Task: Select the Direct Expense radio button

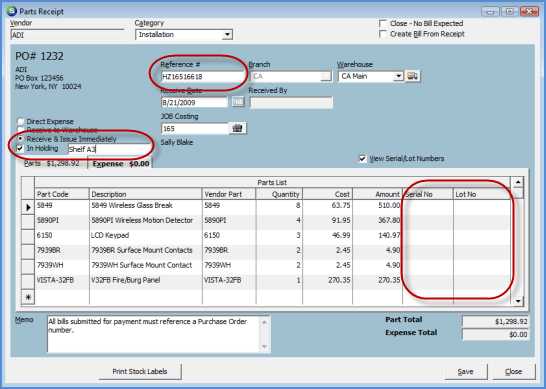Action: [21, 121]
